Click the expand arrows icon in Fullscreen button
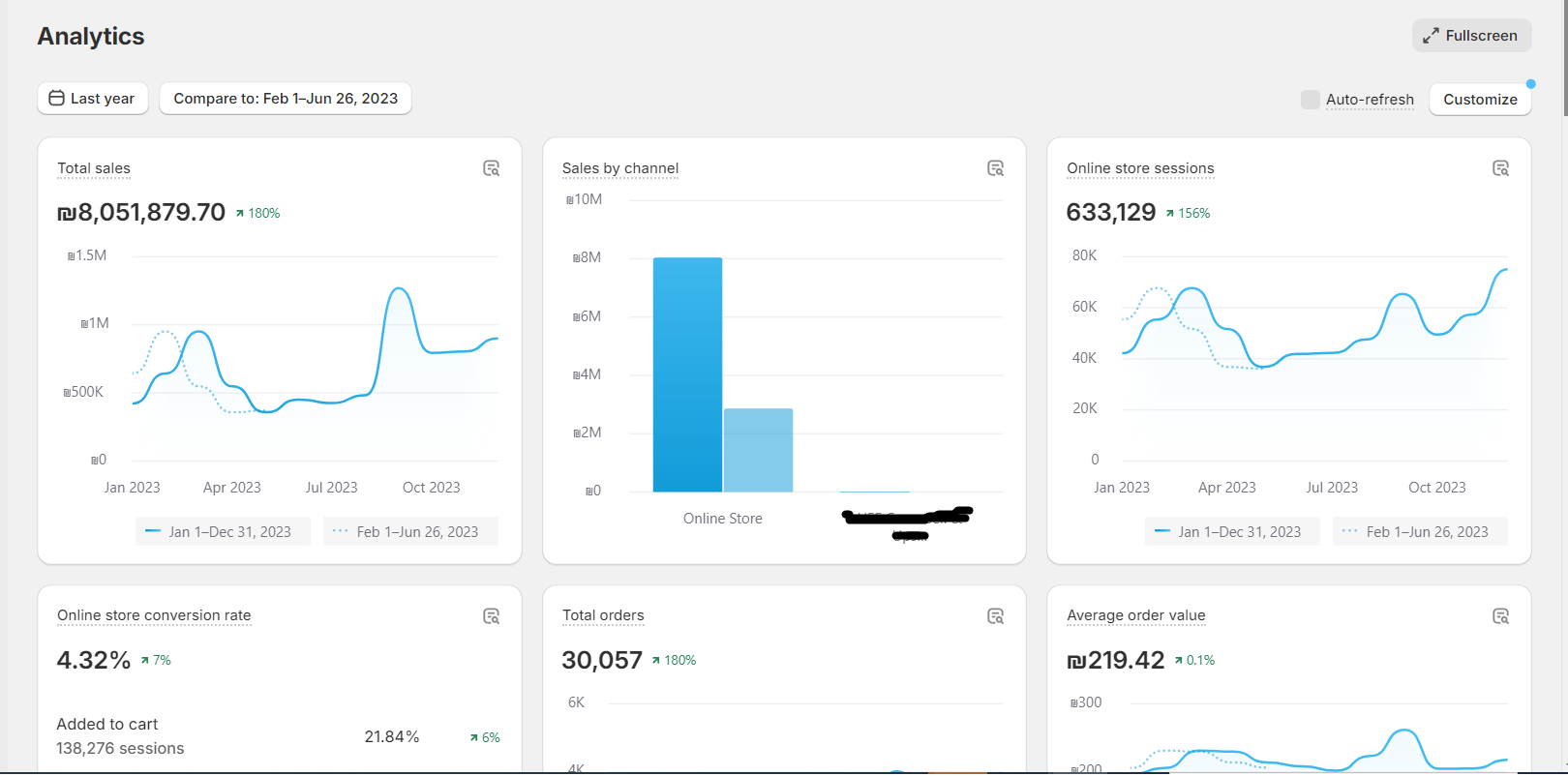Screen dimensions: 1568x776 tap(1431, 36)
